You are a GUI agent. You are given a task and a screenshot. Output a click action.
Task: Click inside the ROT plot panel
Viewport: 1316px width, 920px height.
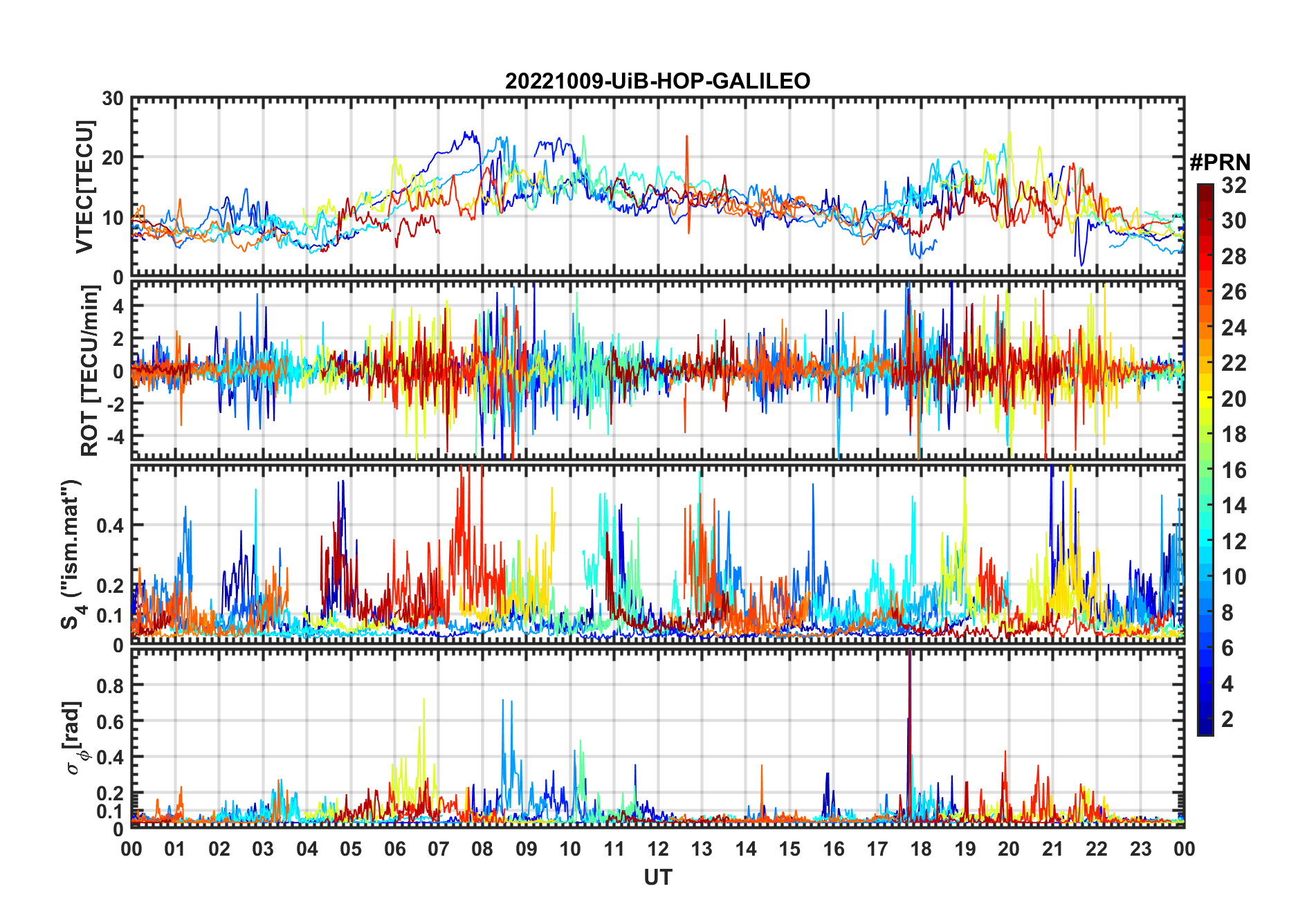click(x=657, y=369)
